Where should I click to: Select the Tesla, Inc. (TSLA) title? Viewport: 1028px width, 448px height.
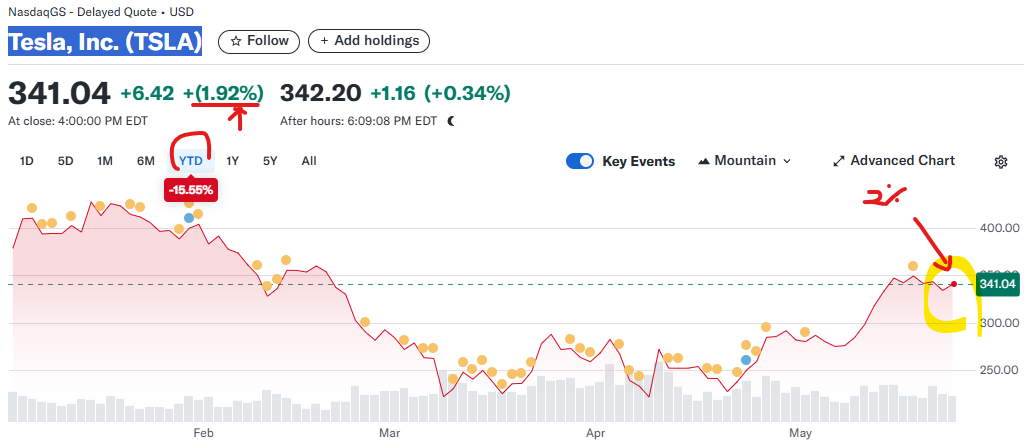pyautogui.click(x=105, y=41)
